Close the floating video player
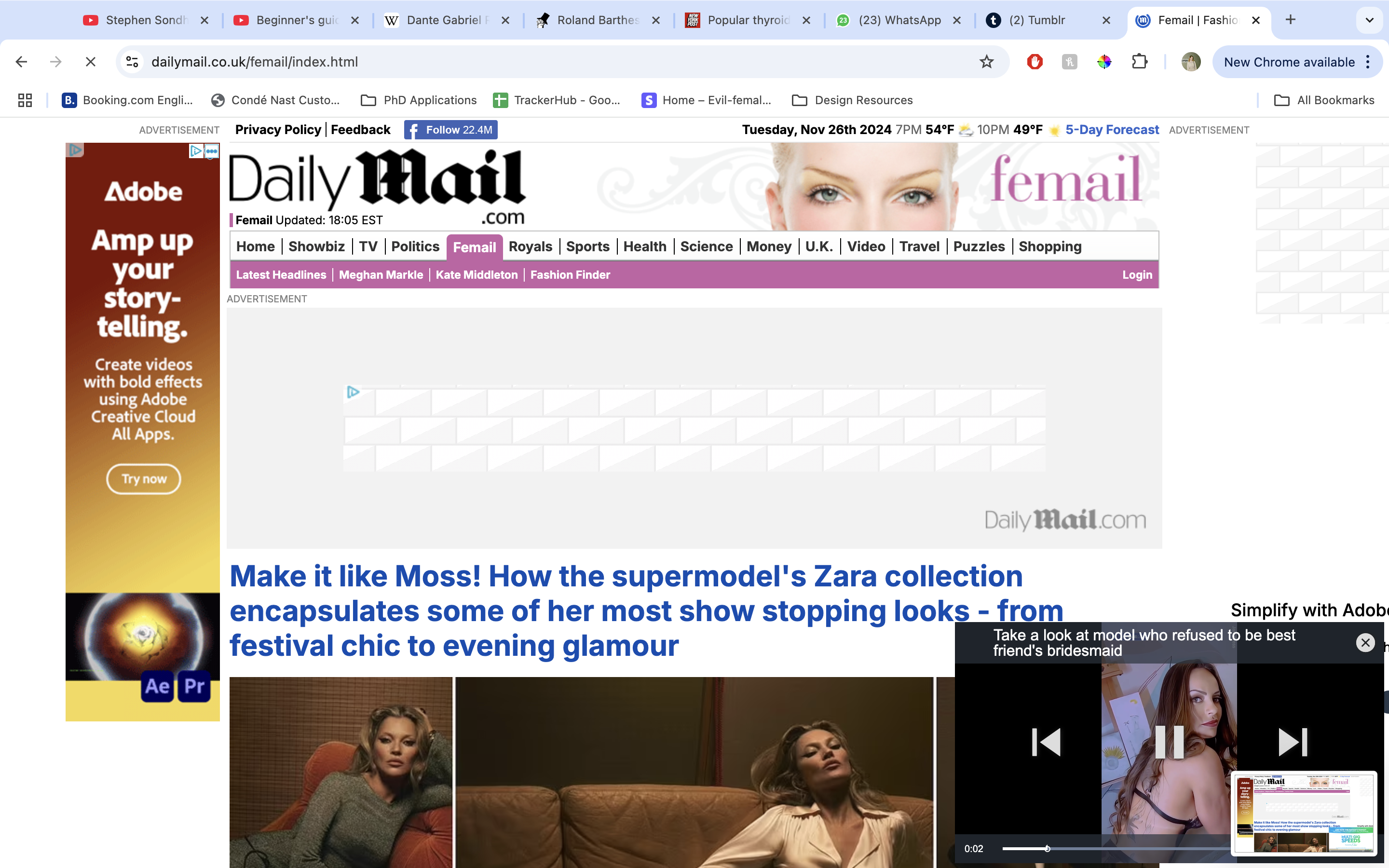The height and width of the screenshot is (868, 1389). pos(1365,642)
